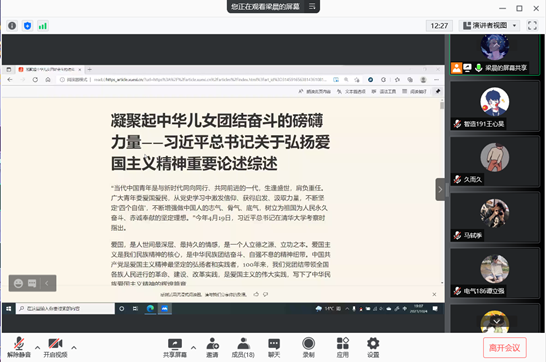Enter full screen mode
This screenshot has height=362, width=546.
[x=532, y=25]
